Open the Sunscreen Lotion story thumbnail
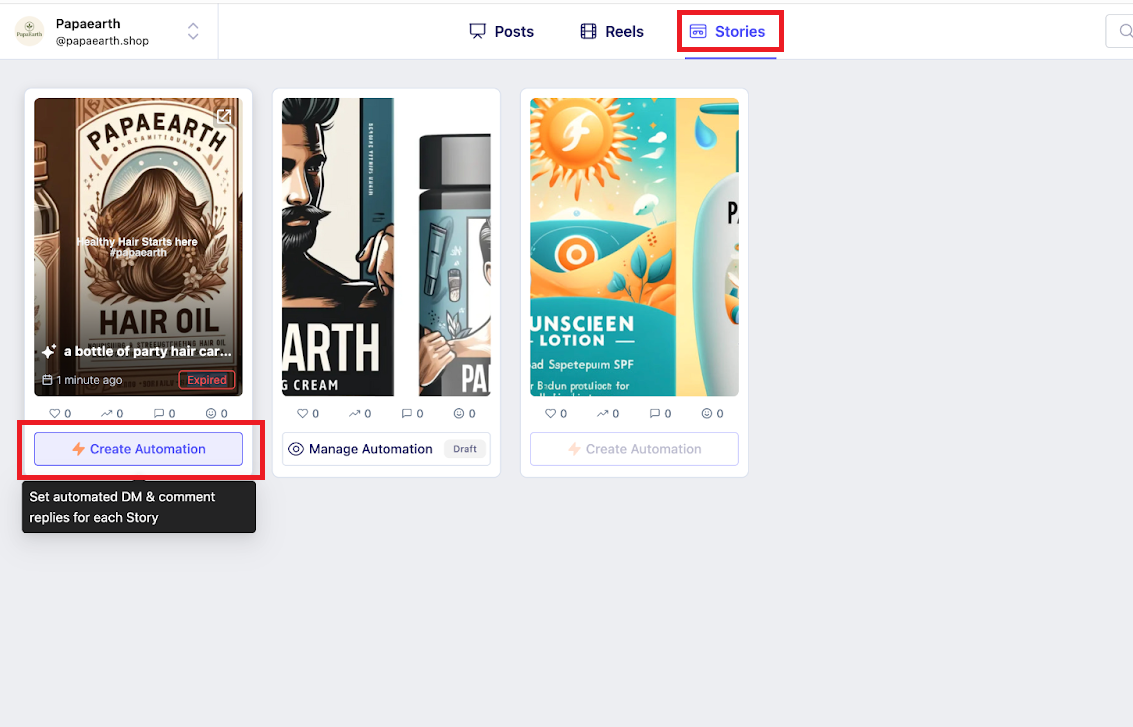 (x=634, y=247)
